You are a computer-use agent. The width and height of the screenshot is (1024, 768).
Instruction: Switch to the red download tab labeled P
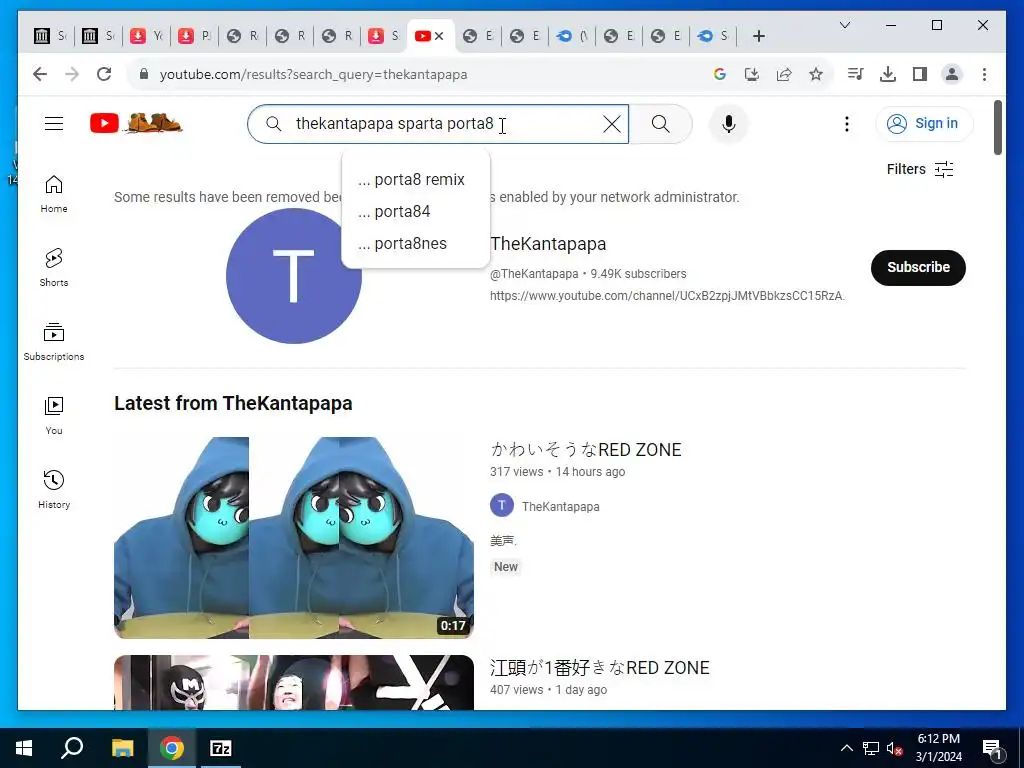tap(195, 36)
